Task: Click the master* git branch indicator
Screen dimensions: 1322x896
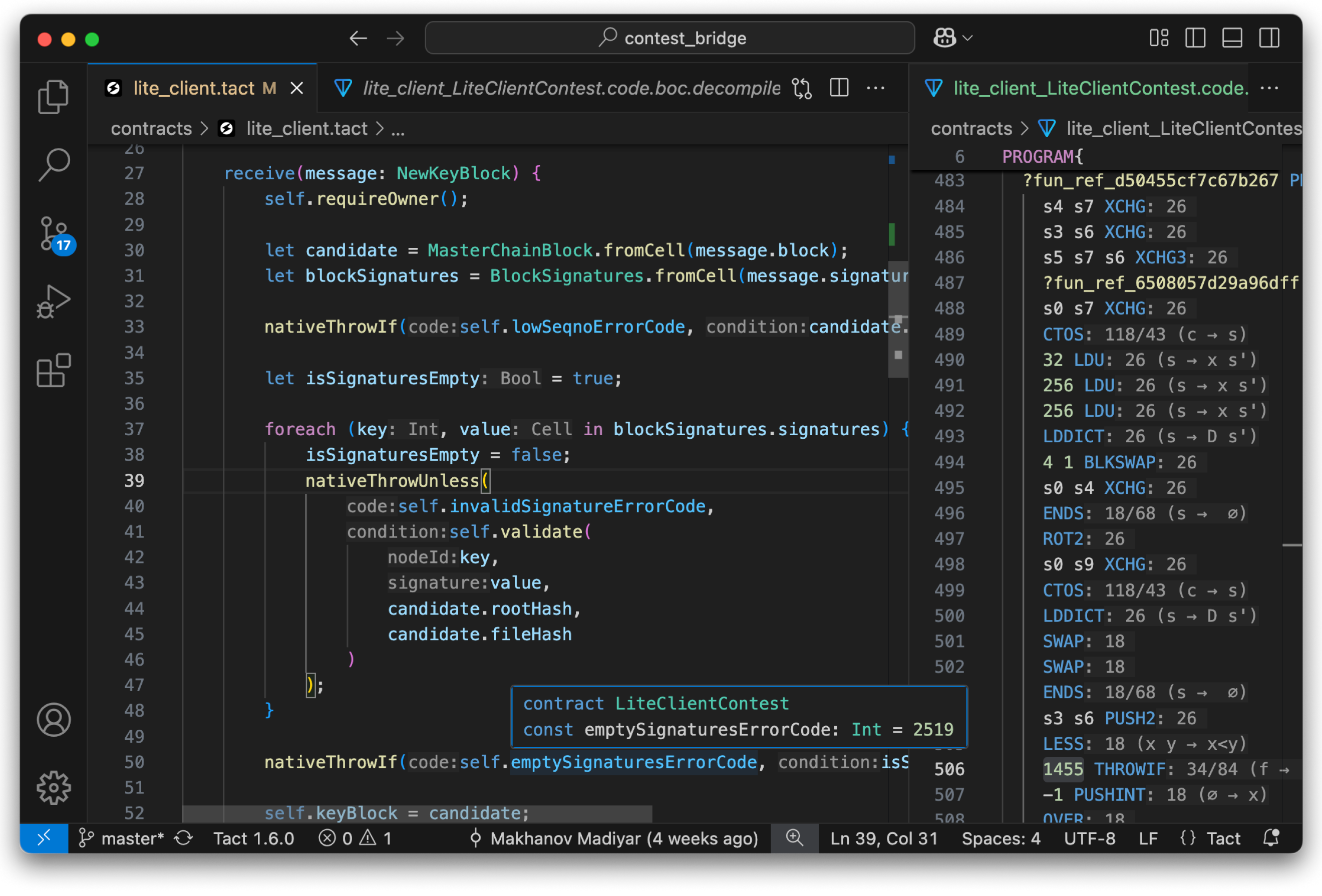Action: coord(122,838)
